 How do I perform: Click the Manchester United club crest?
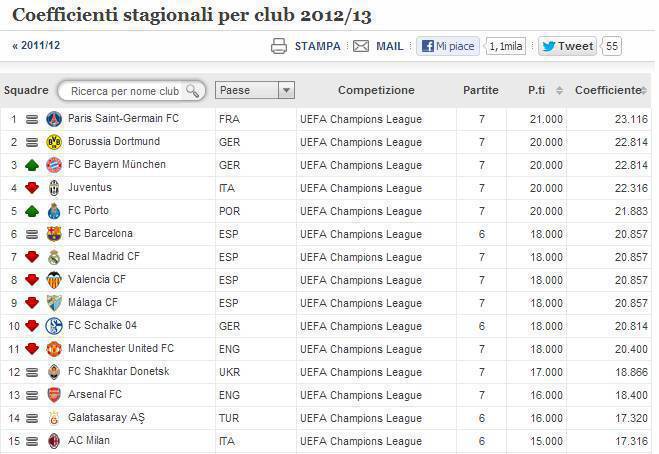point(54,349)
